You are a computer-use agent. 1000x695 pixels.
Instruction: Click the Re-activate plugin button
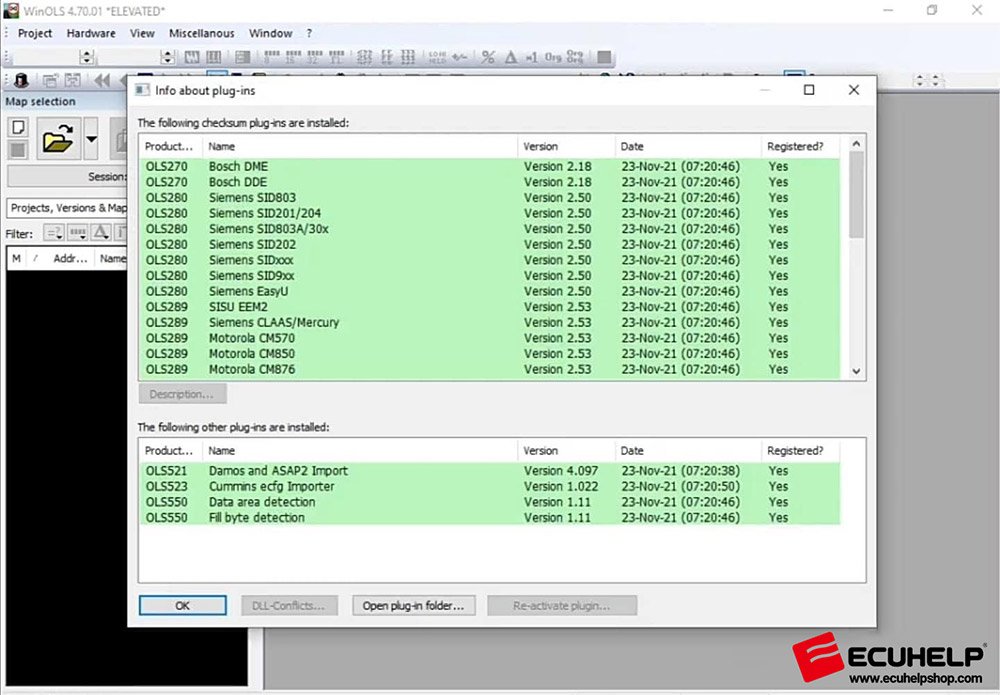[x=562, y=606]
